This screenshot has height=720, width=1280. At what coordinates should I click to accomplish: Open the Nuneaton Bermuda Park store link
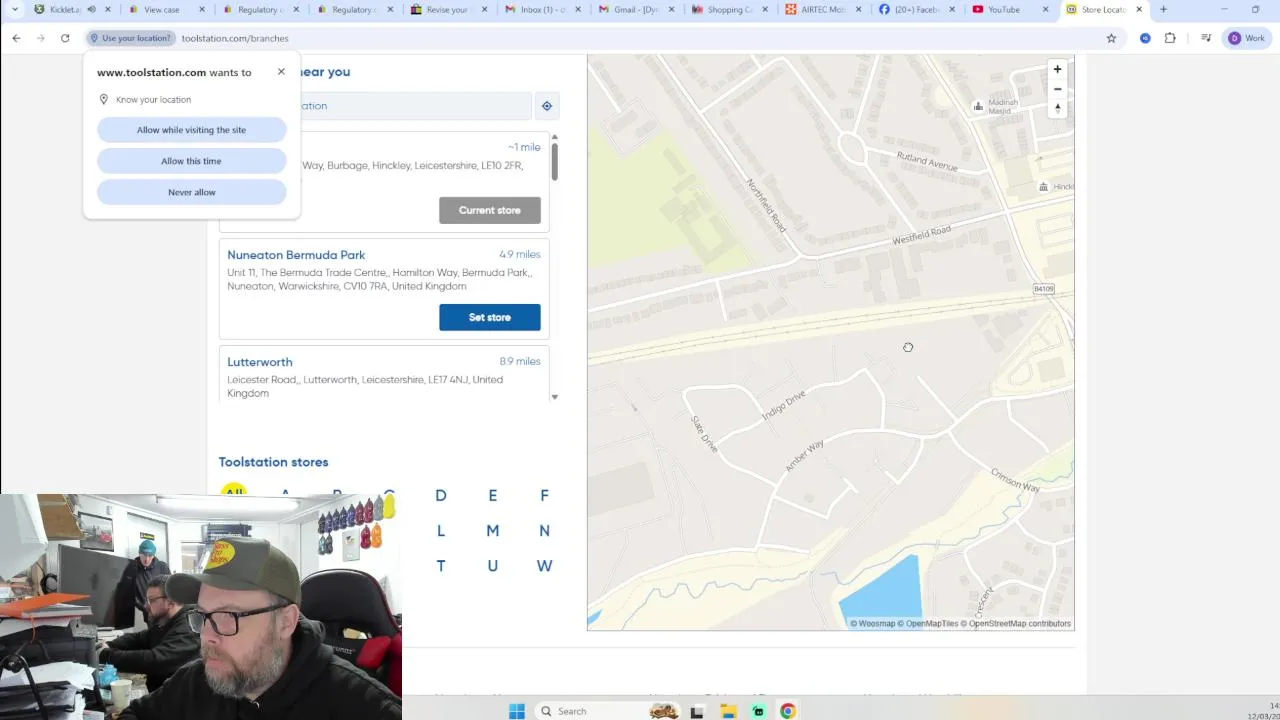[x=296, y=255]
